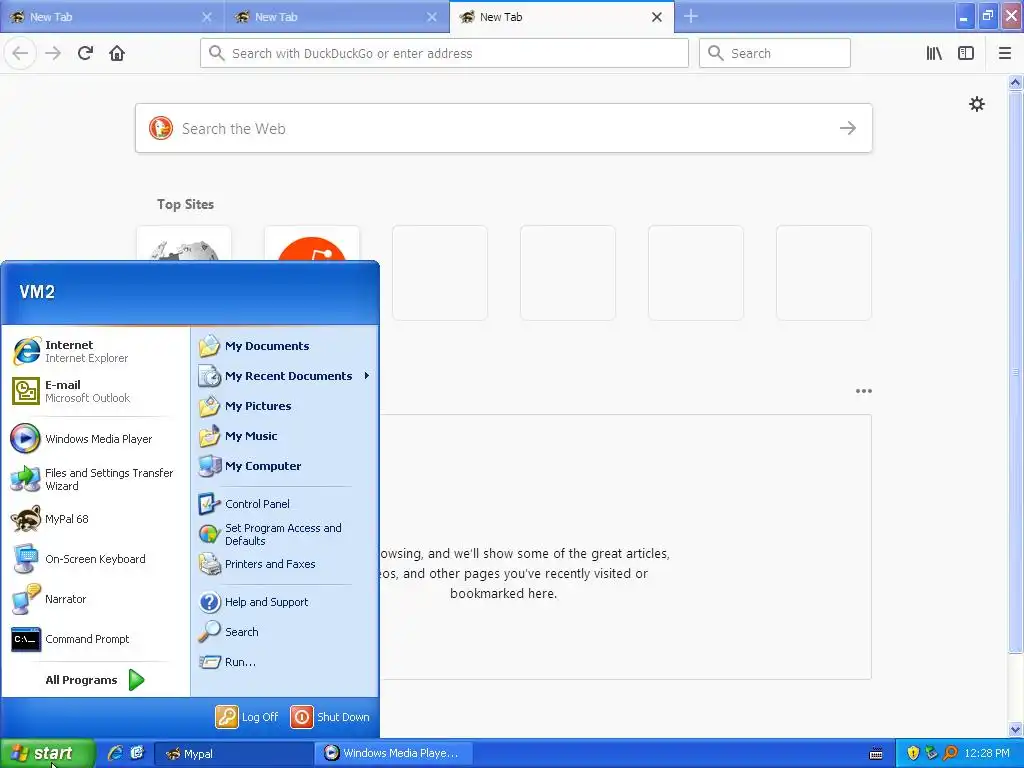Close the second New Tab
Image resolution: width=1024 pixels, height=768 pixels.
tap(432, 17)
